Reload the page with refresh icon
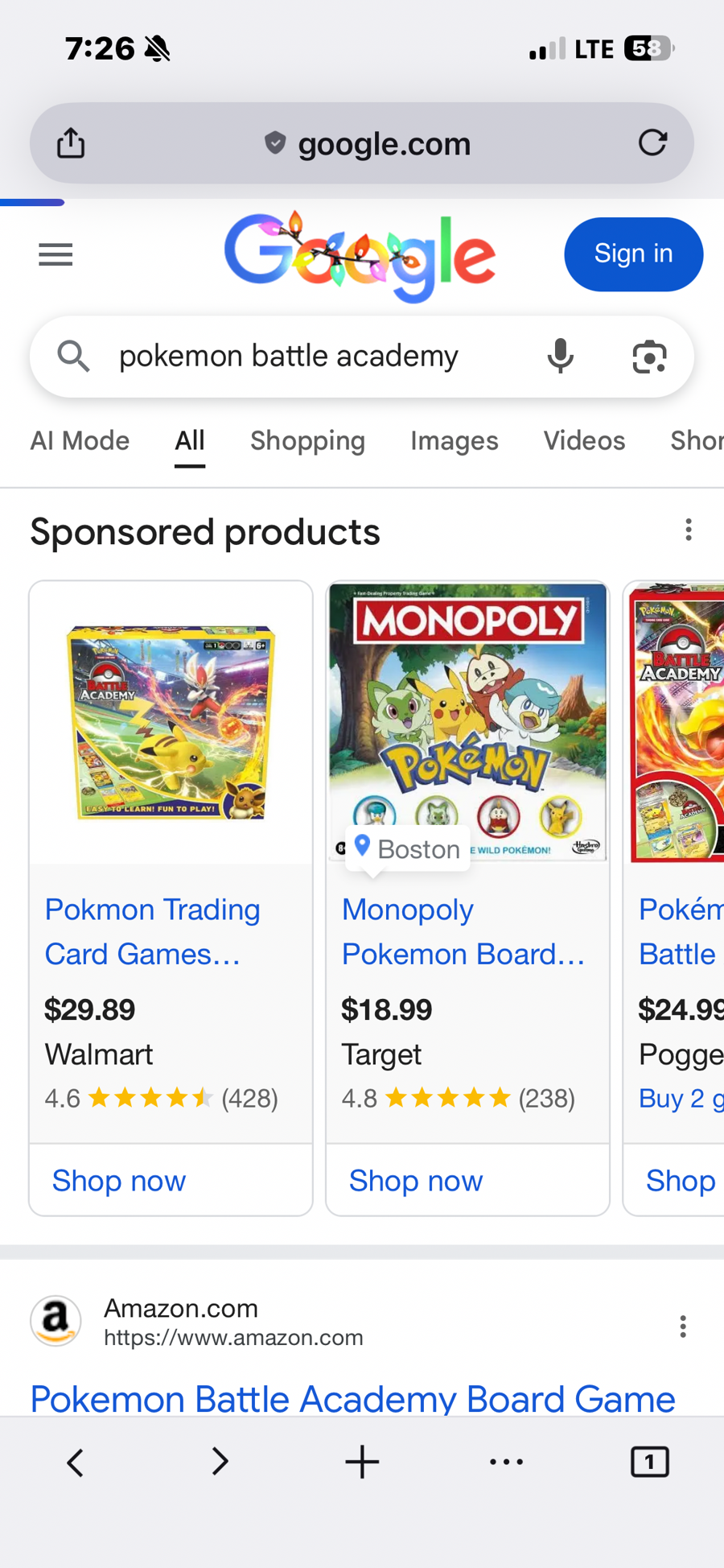This screenshot has height=1568, width=724. click(652, 143)
